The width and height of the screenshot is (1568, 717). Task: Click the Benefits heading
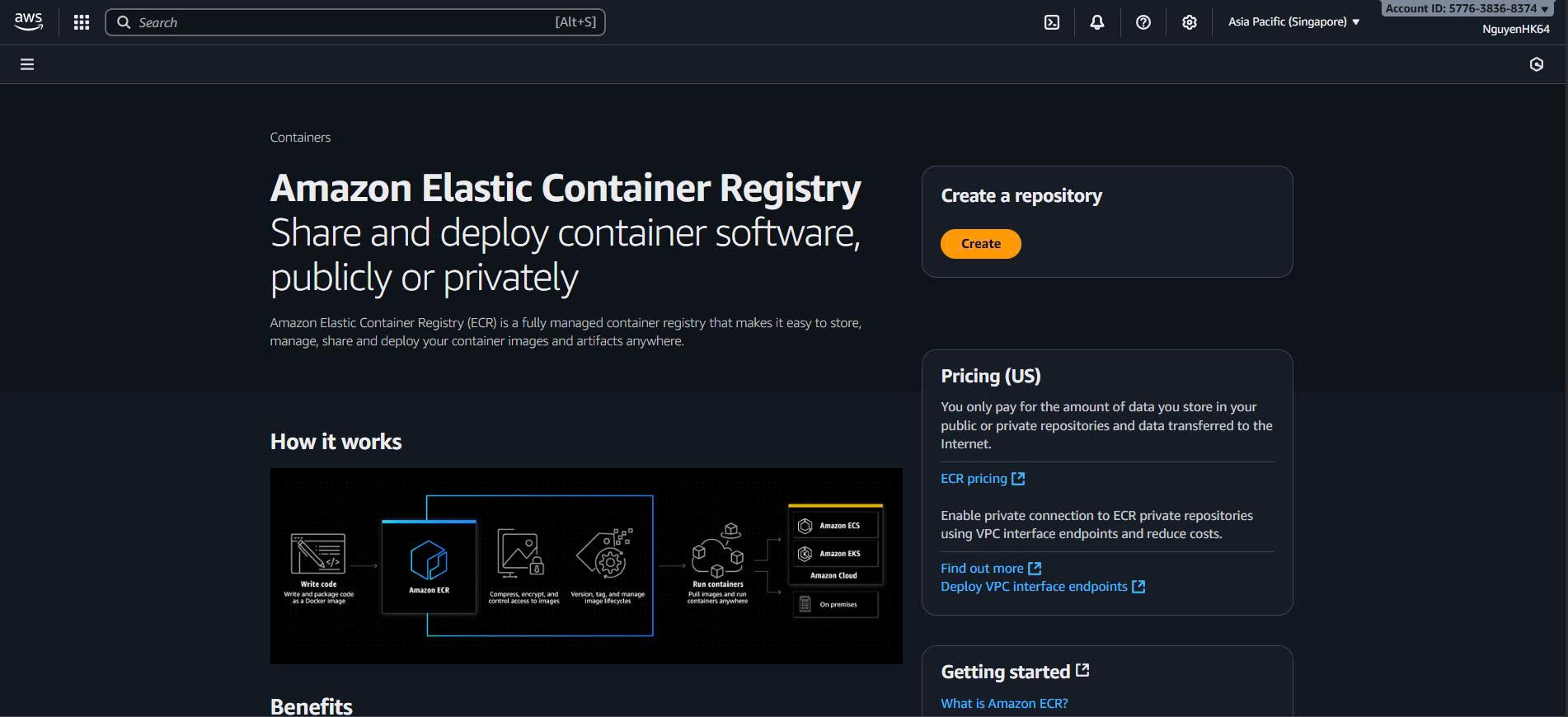pyautogui.click(x=311, y=706)
